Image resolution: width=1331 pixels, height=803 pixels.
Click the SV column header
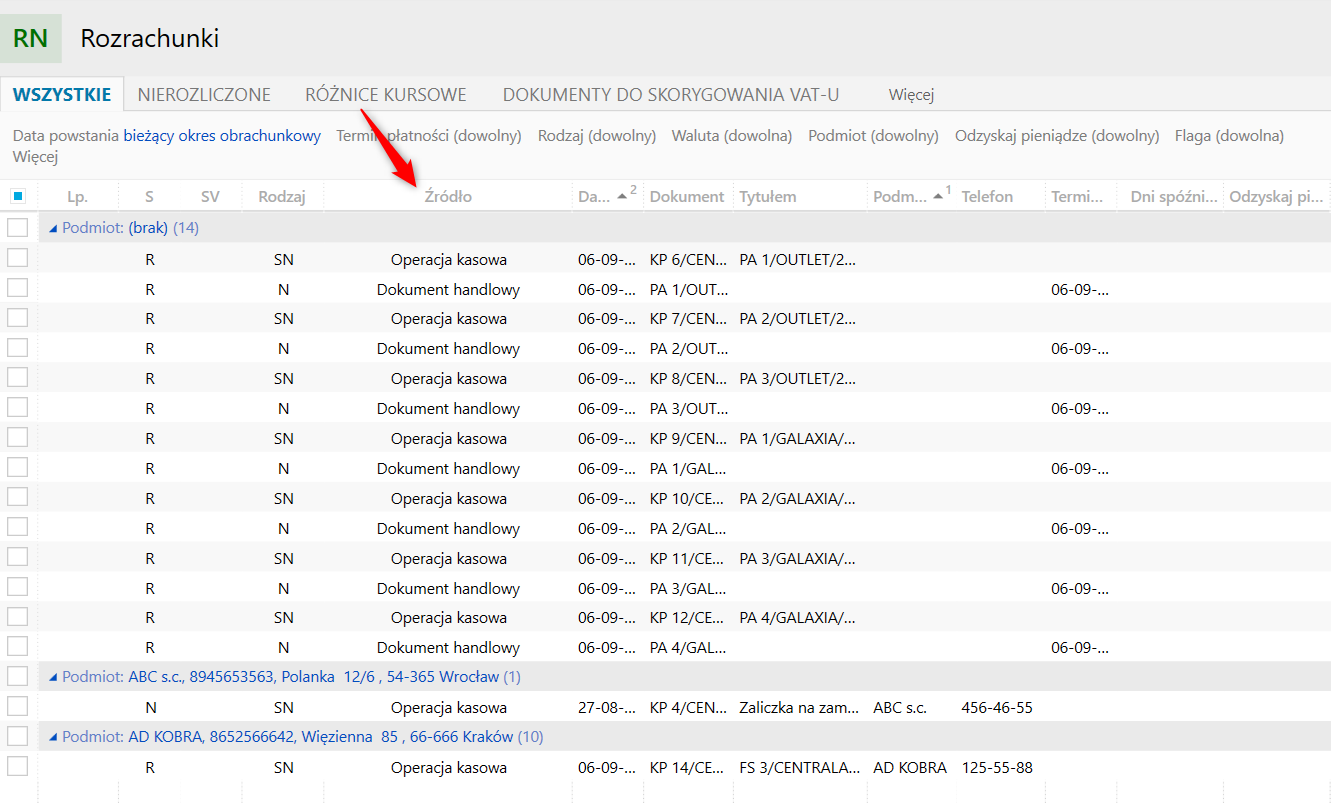pyautogui.click(x=210, y=197)
